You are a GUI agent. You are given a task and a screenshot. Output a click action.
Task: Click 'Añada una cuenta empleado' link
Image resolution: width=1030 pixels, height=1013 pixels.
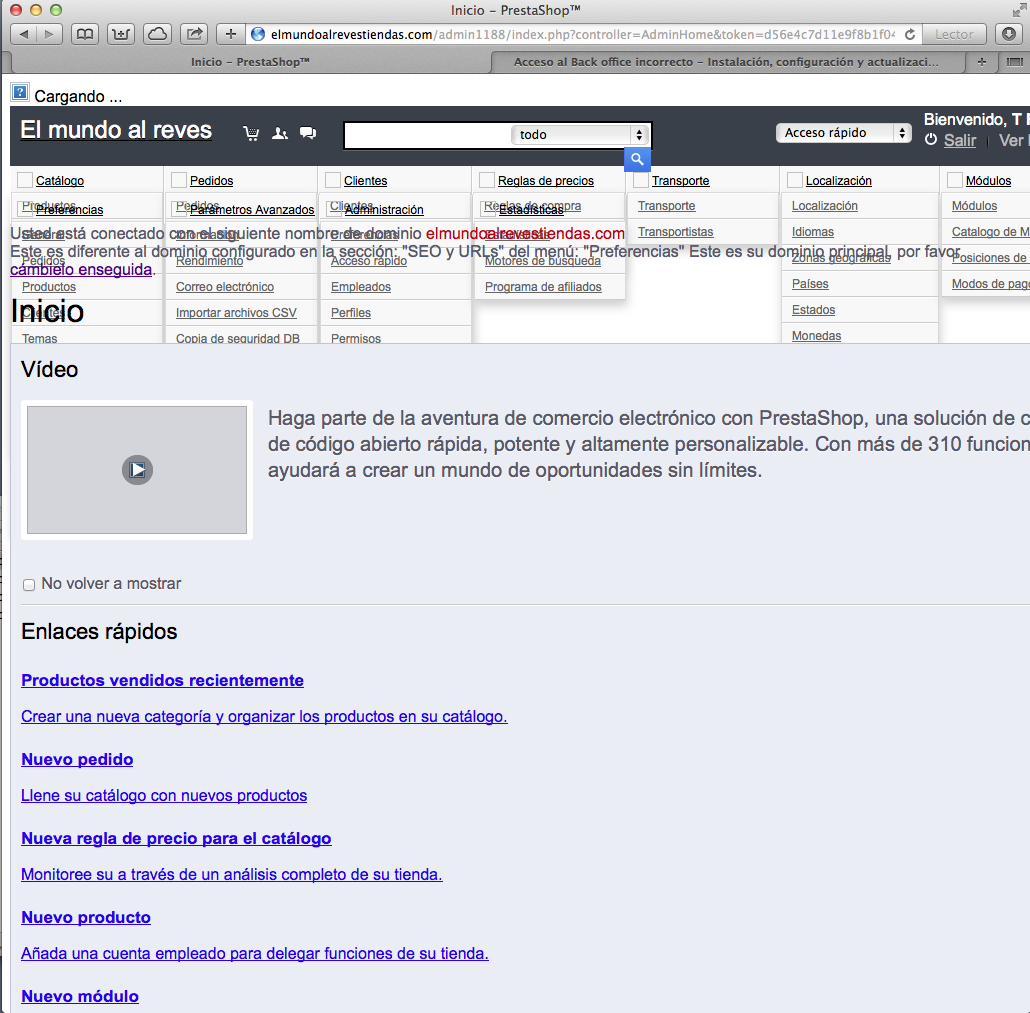[x=255, y=953]
